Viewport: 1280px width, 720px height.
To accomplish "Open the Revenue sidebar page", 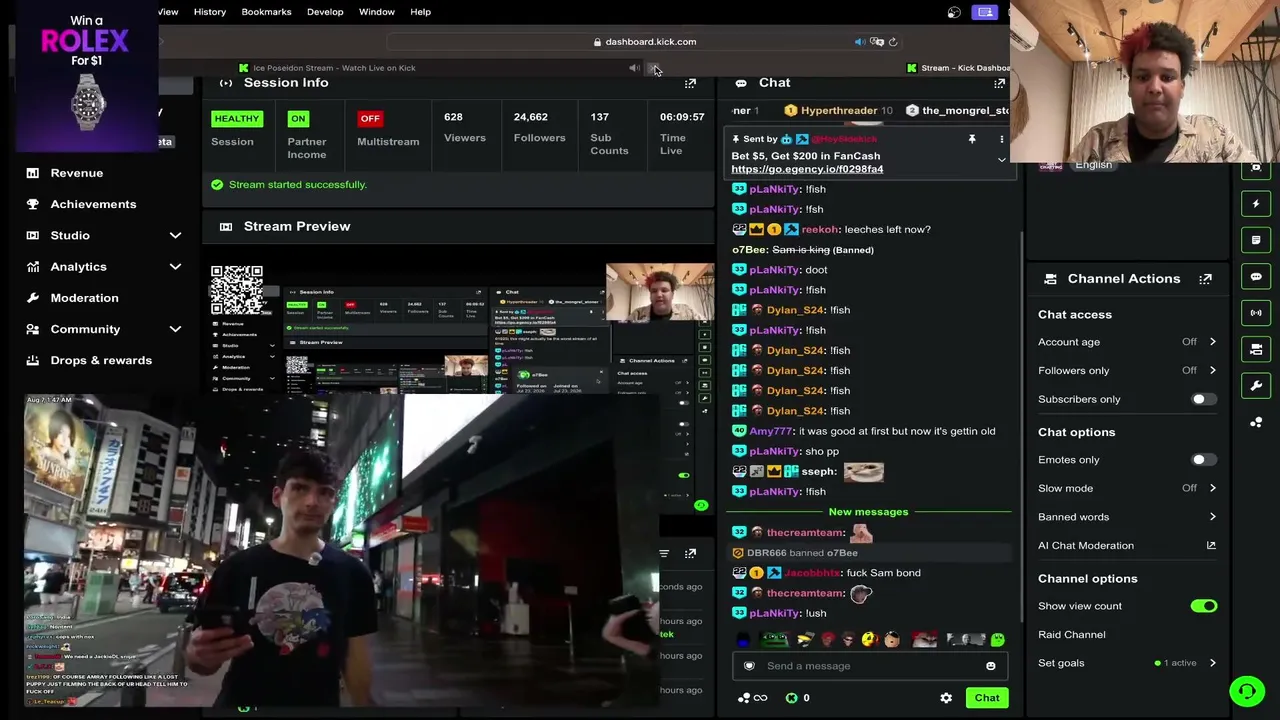I will [77, 173].
